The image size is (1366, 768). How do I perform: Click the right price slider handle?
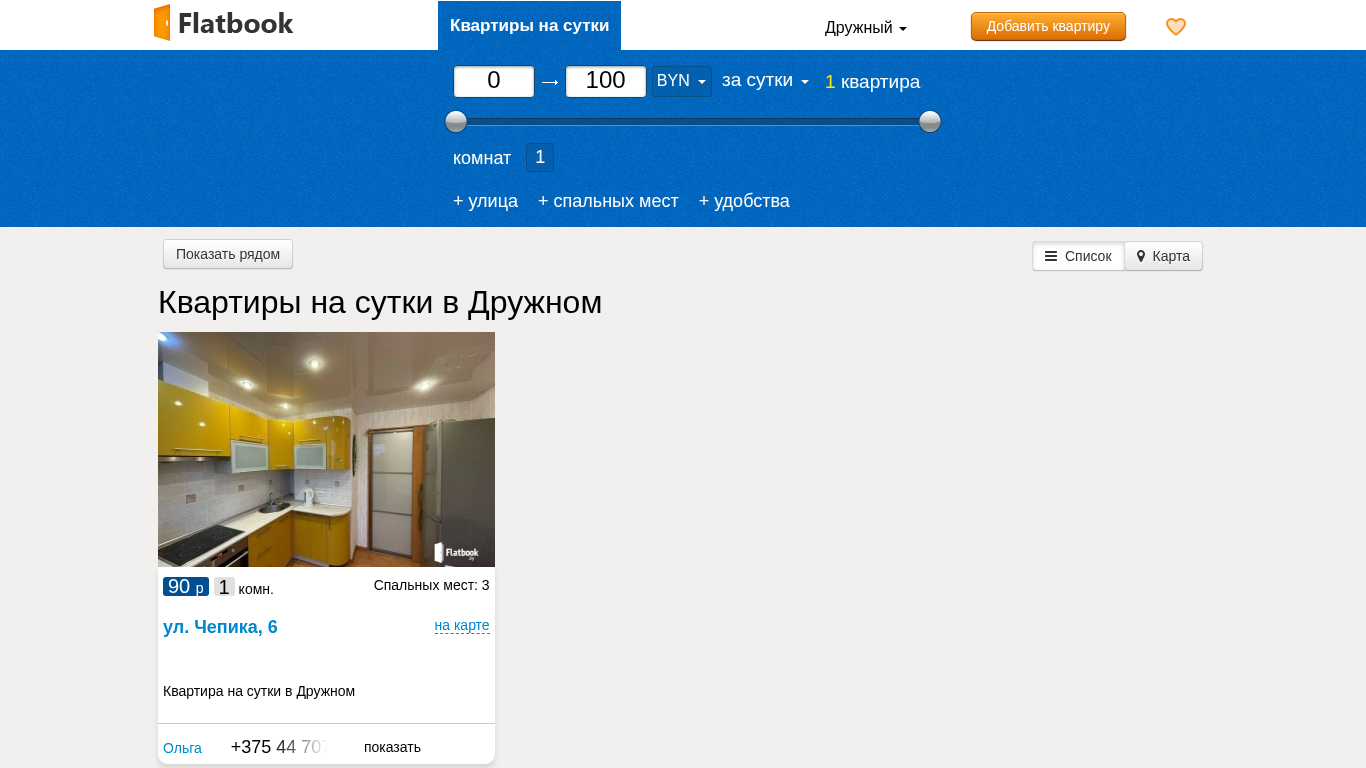(x=930, y=122)
